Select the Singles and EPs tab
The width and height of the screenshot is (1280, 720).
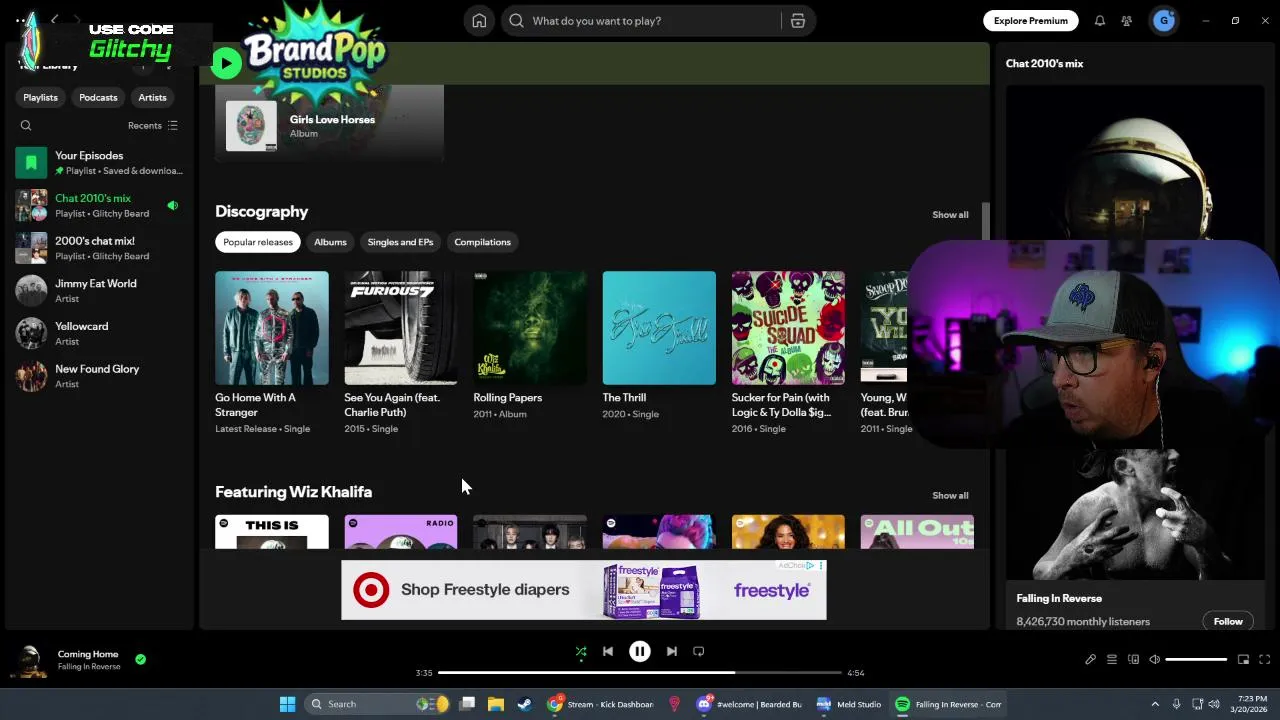400,242
